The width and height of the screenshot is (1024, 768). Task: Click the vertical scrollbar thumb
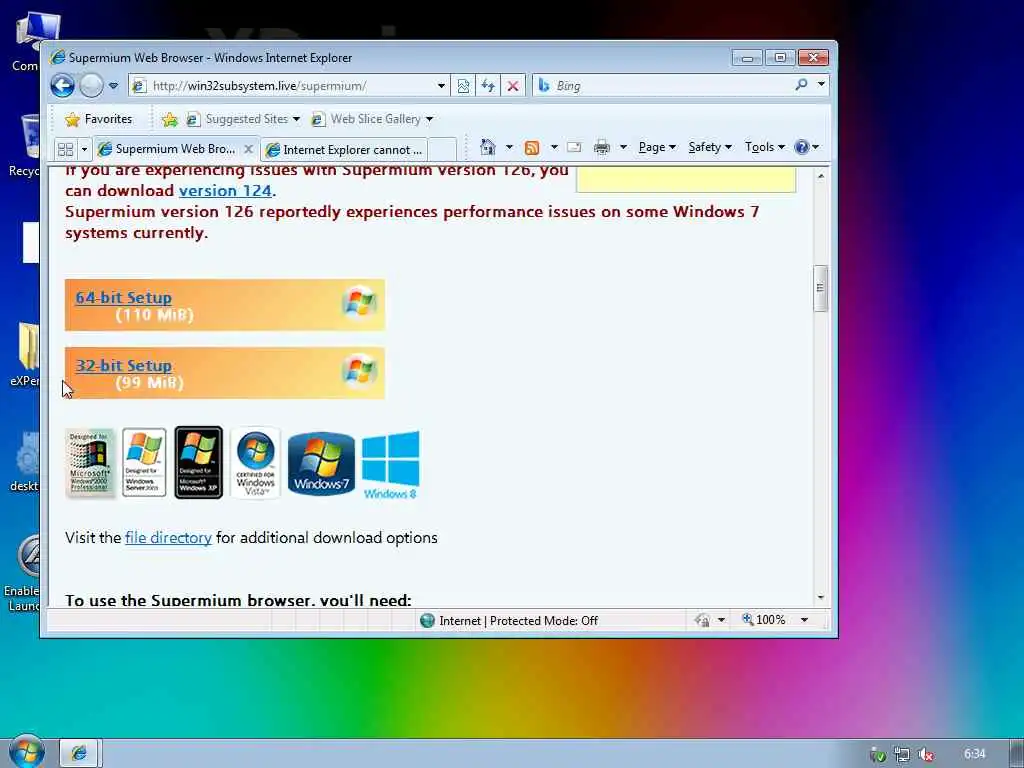(x=821, y=288)
